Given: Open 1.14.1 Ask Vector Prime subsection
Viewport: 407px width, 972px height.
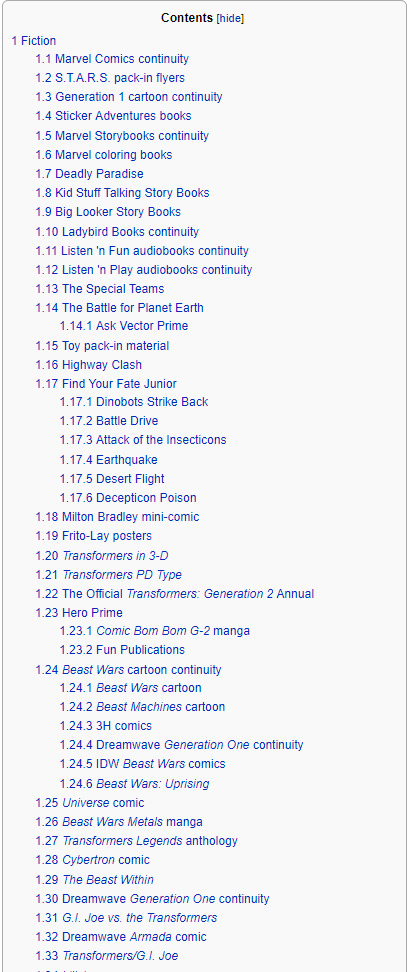Looking at the screenshot, I should (x=124, y=325).
